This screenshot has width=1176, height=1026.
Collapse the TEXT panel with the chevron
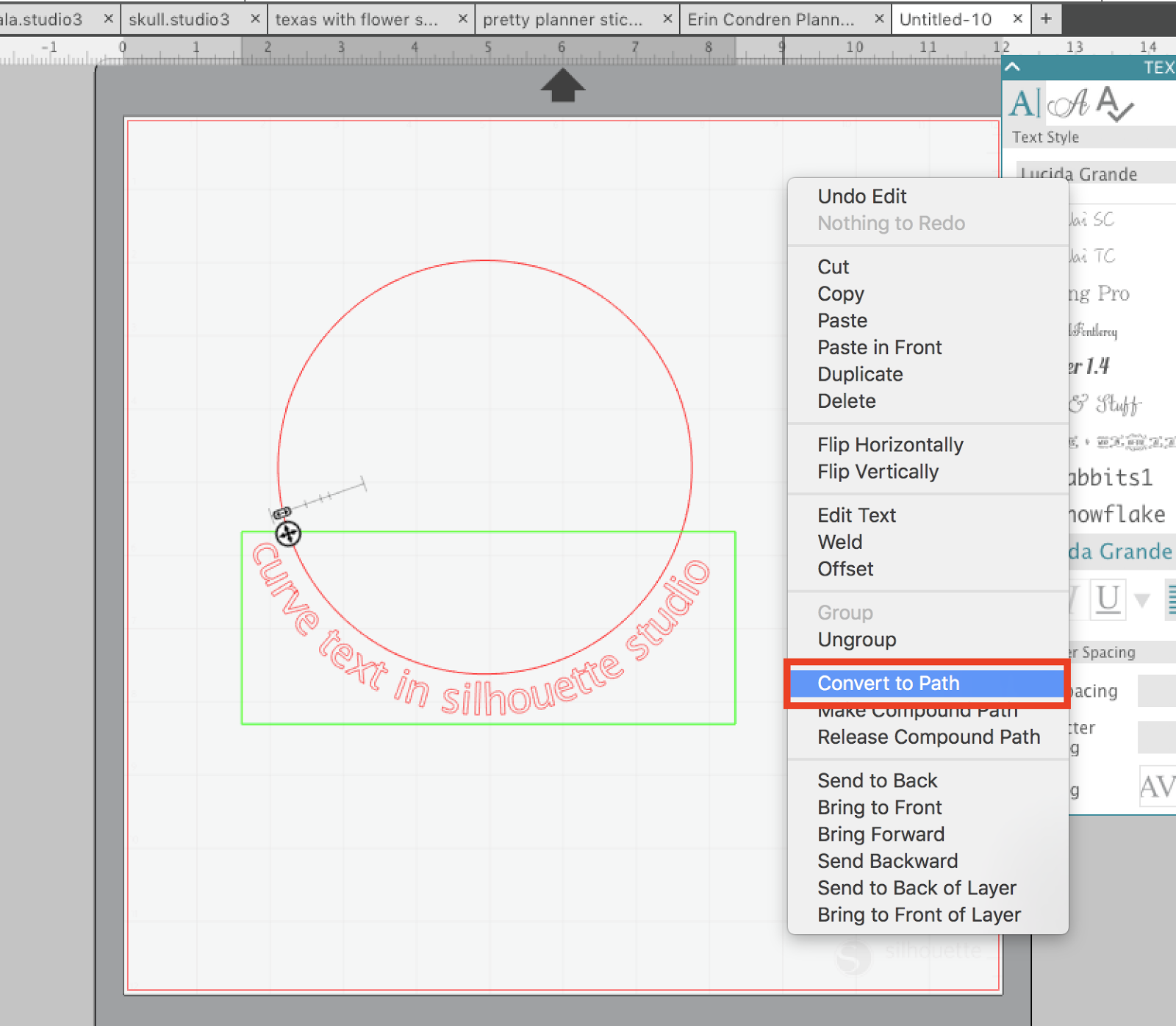point(1012,66)
